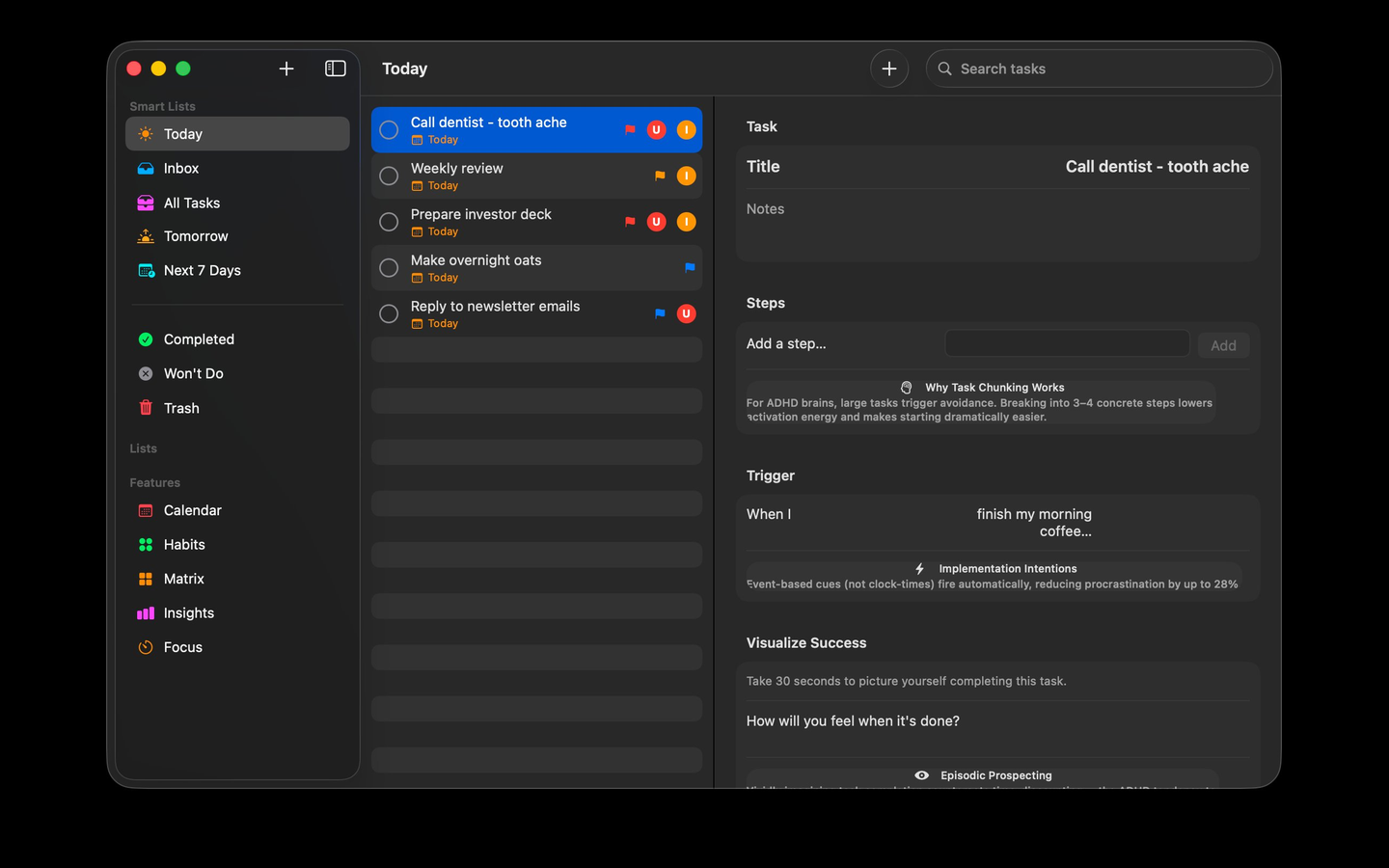Click the pink Insights bar chart icon
This screenshot has width=1389, height=868.
146,613
